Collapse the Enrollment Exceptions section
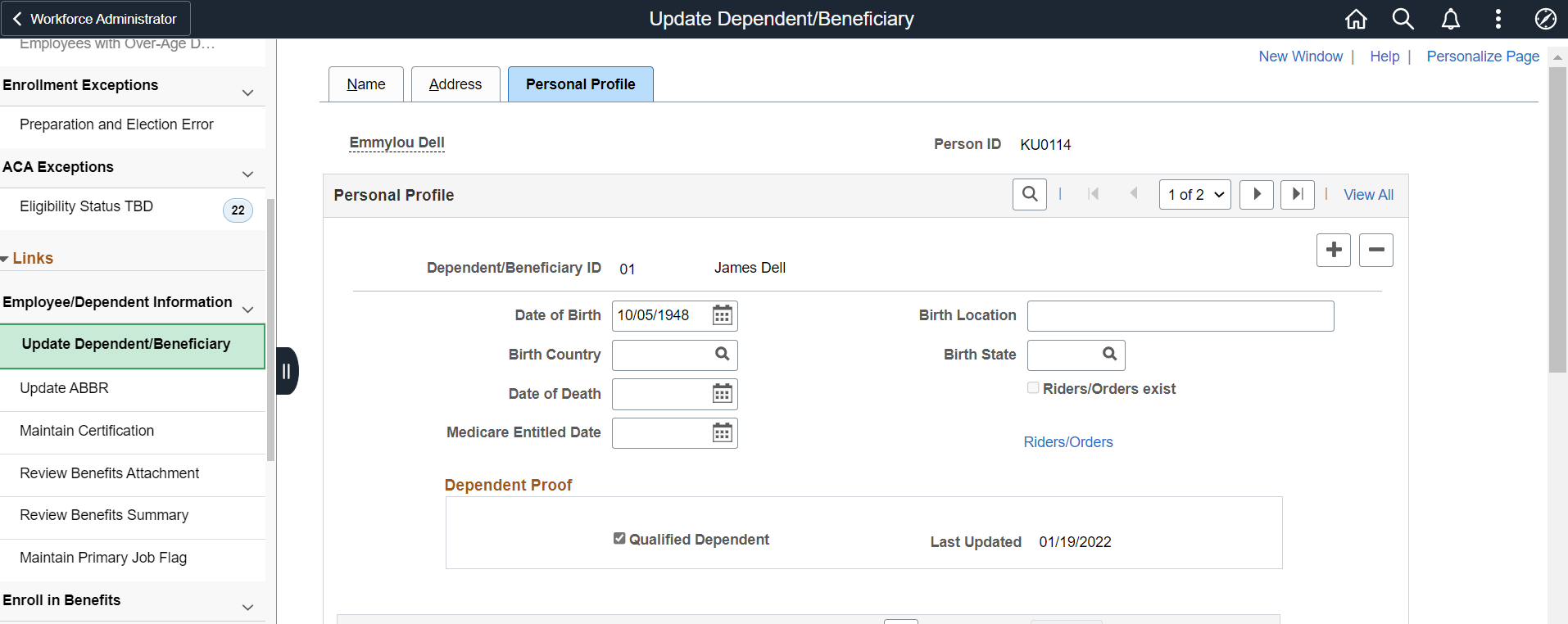 tap(247, 93)
